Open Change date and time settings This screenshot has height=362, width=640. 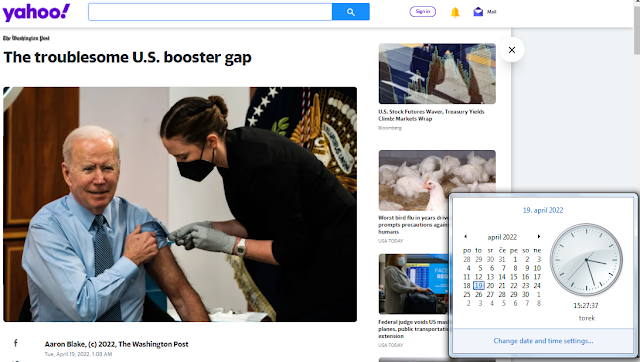pos(543,341)
